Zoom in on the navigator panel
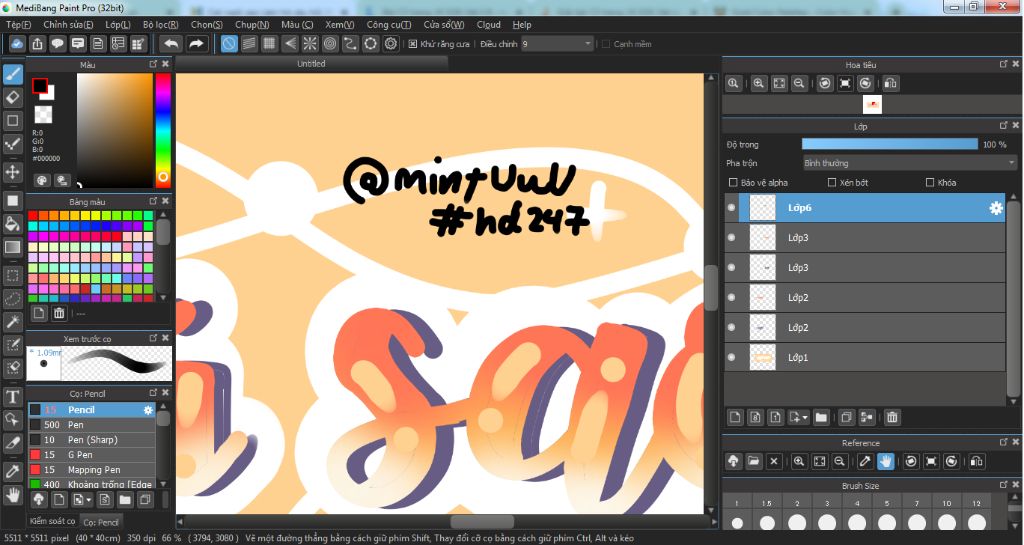 (x=758, y=84)
